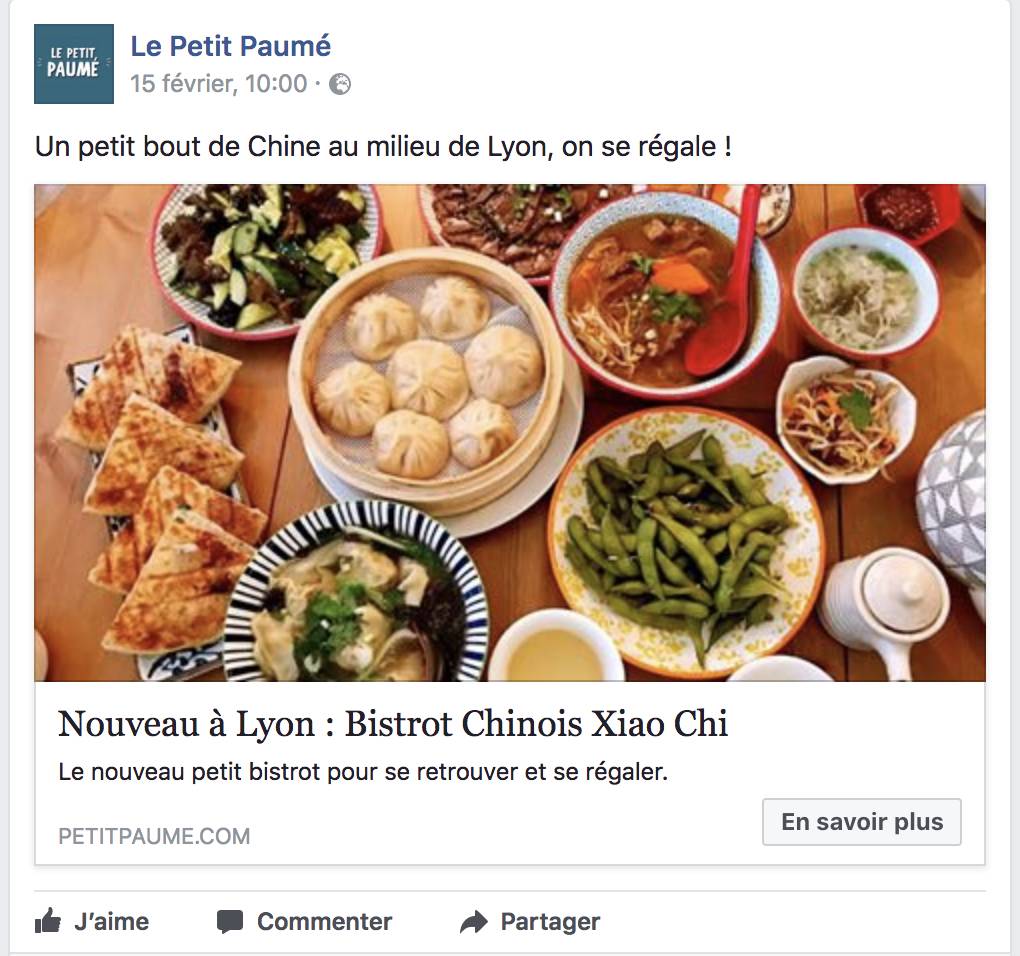Click the Partager arrow icon
Screen dimensions: 1020x956
point(474,922)
